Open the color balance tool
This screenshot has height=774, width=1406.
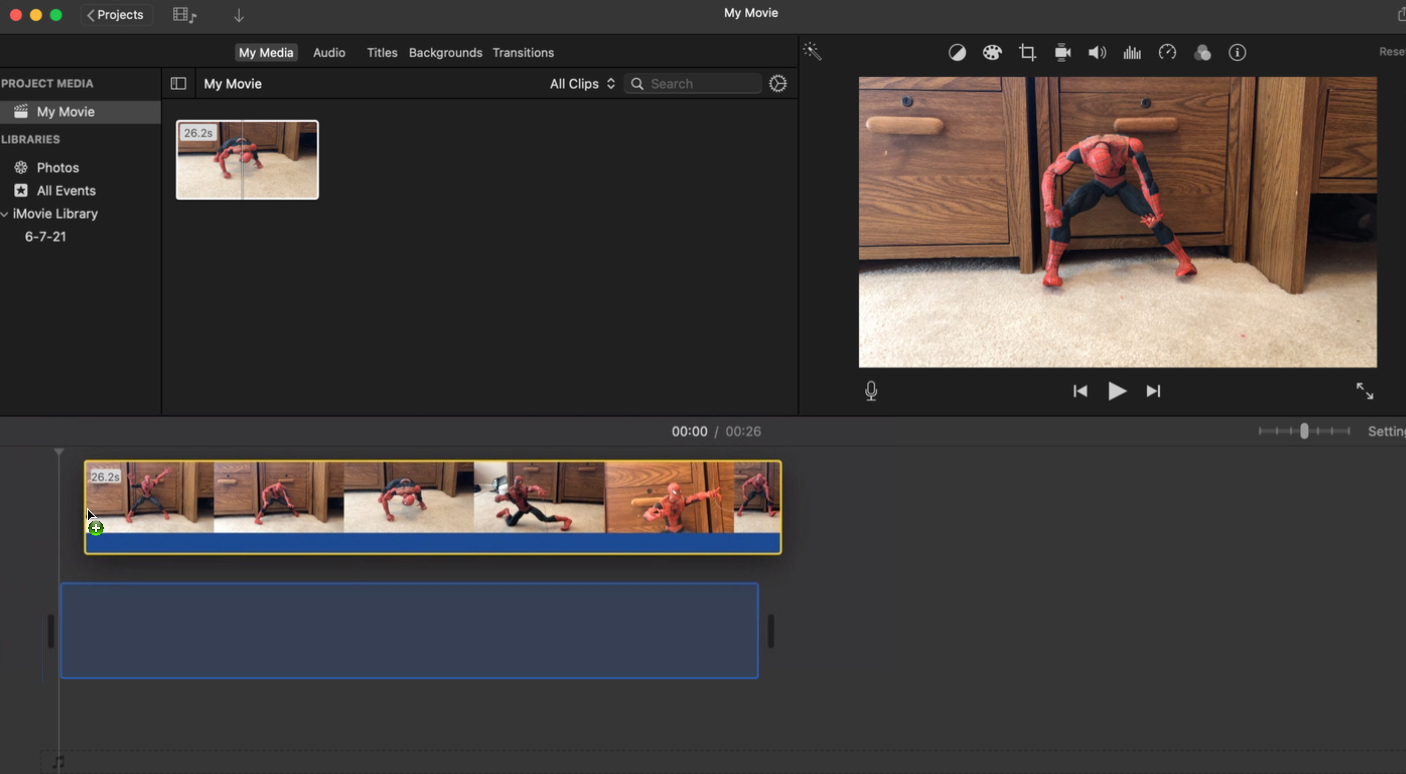point(957,53)
